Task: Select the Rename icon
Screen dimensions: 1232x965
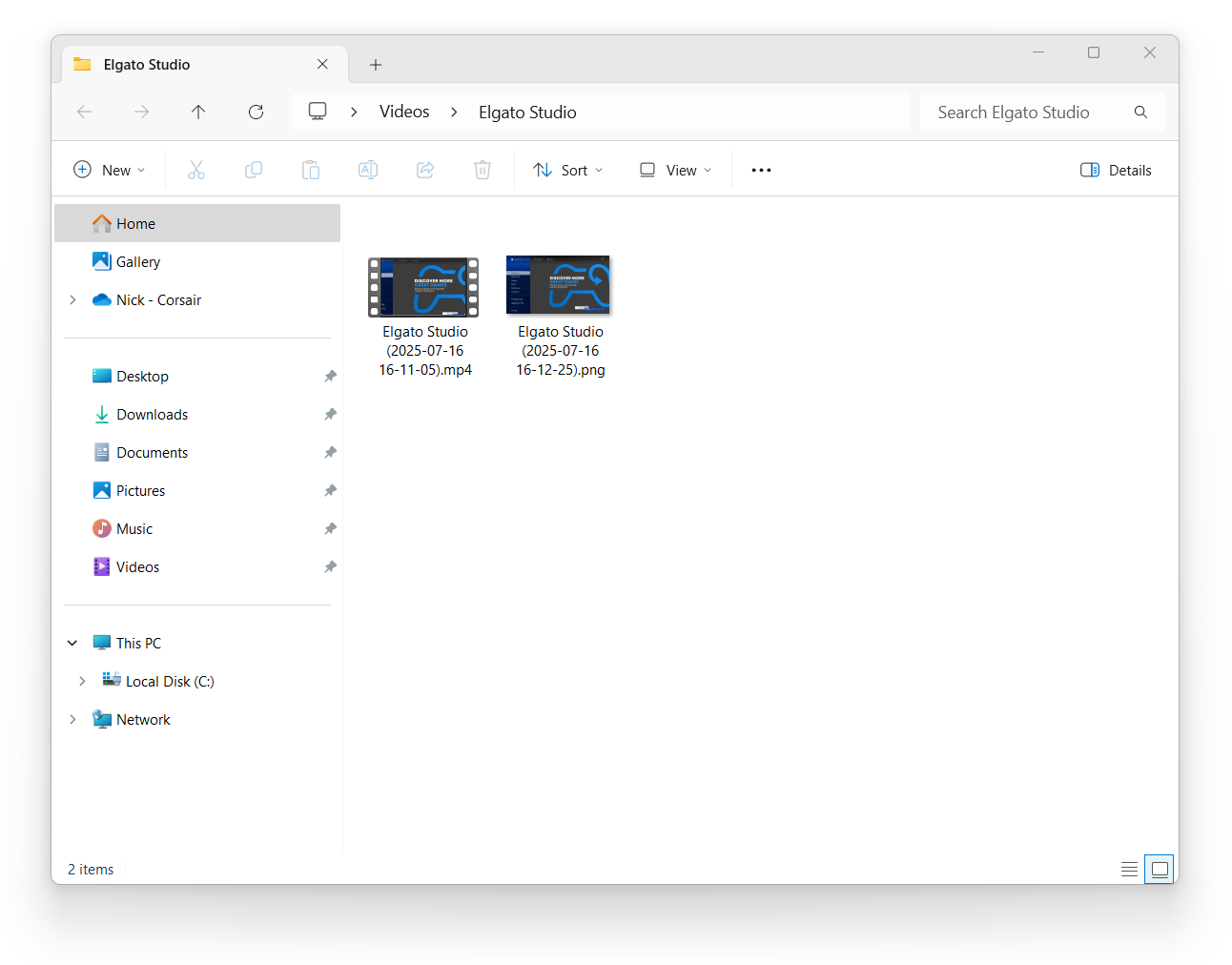Action: point(368,170)
